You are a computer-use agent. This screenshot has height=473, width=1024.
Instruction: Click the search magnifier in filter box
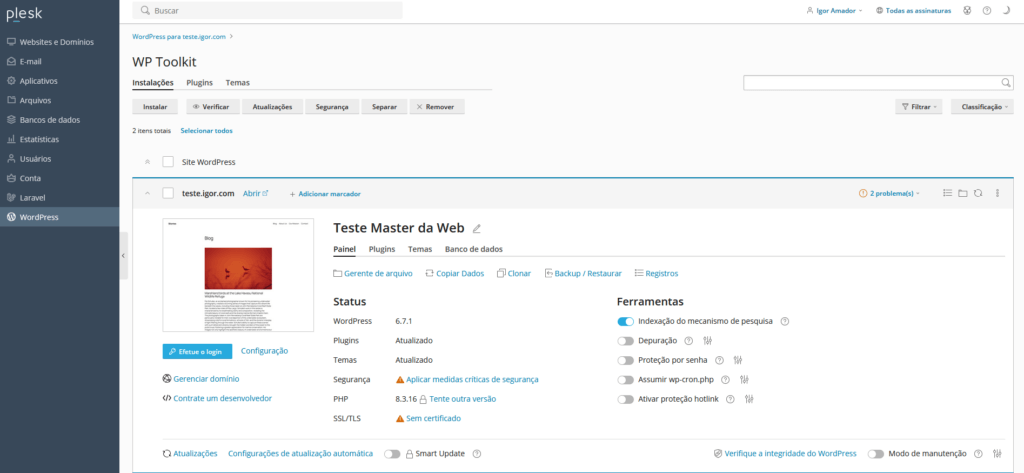1006,82
